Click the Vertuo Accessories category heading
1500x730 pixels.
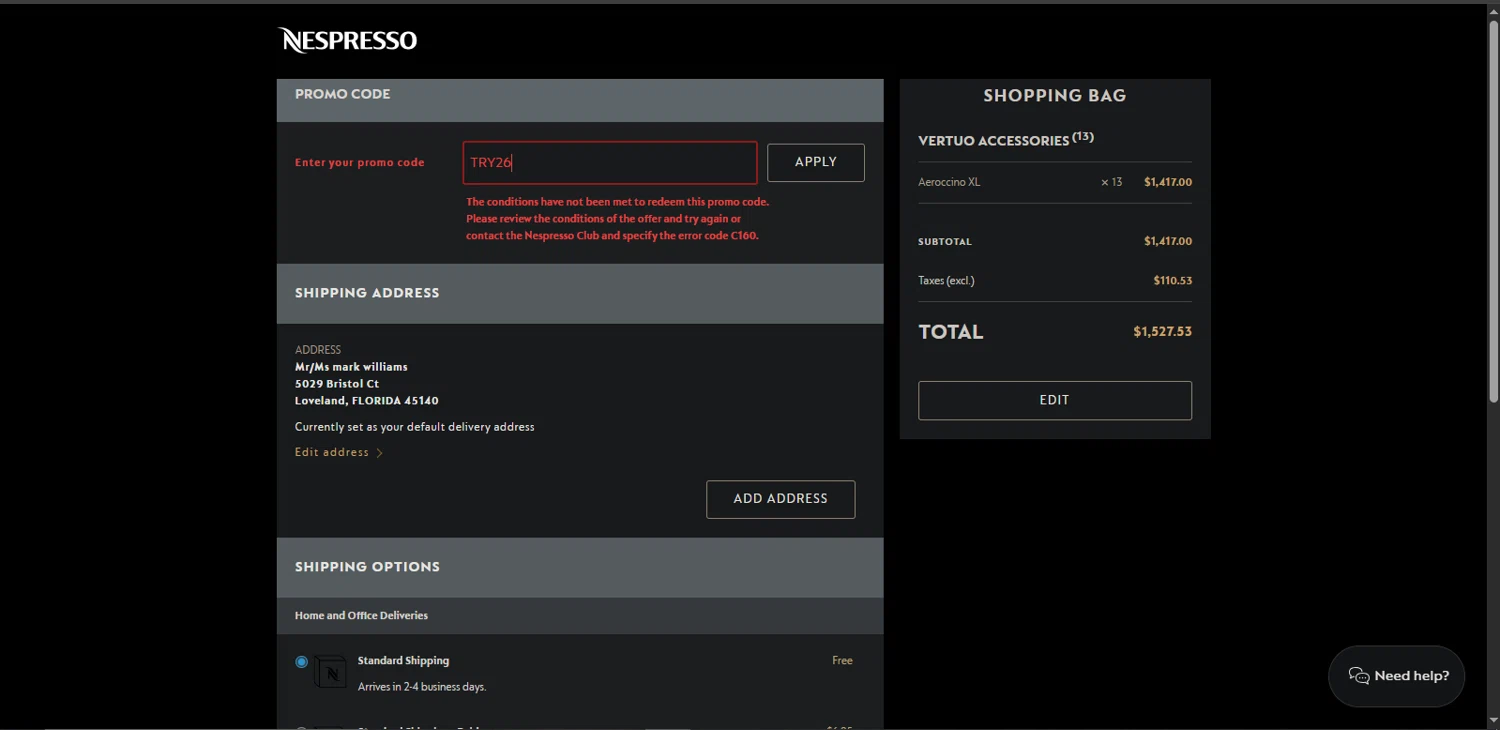993,141
